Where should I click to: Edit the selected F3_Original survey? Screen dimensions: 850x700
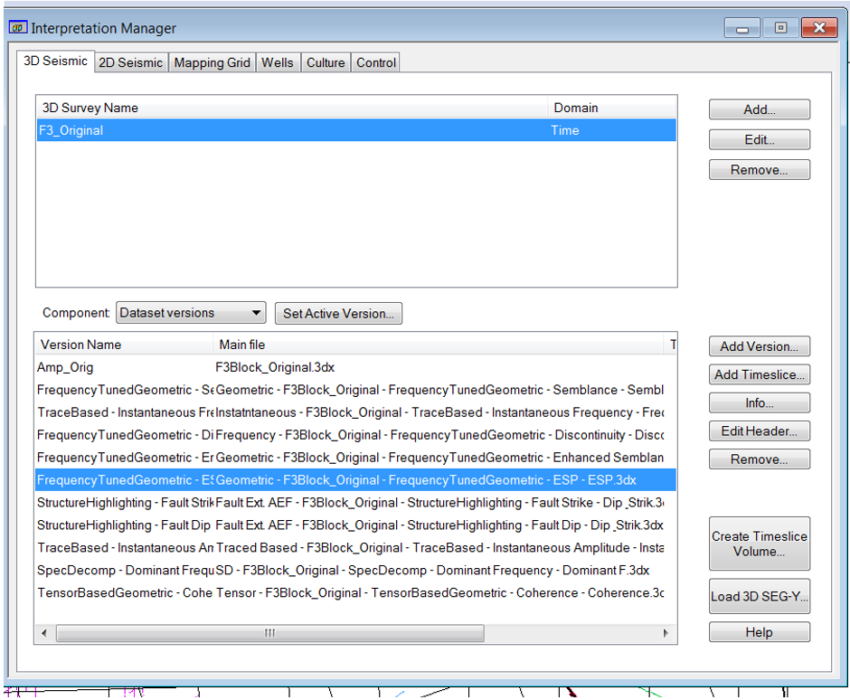tap(758, 139)
